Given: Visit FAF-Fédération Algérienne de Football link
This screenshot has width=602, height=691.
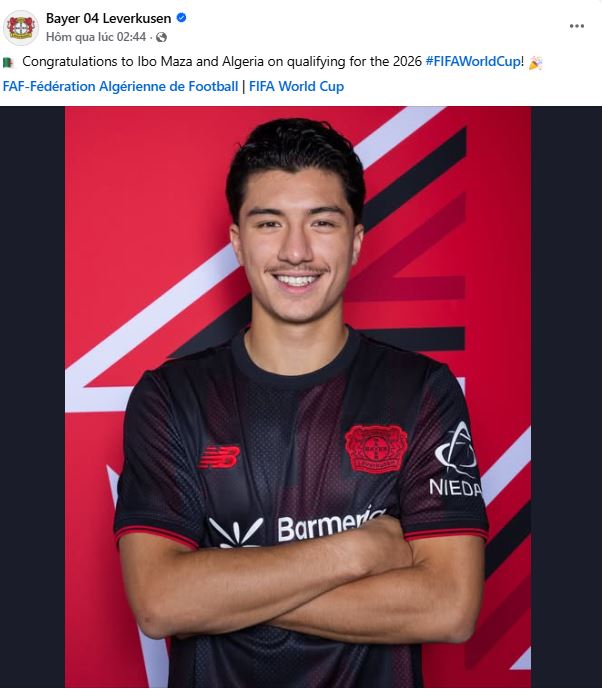Looking at the screenshot, I should coord(120,86).
